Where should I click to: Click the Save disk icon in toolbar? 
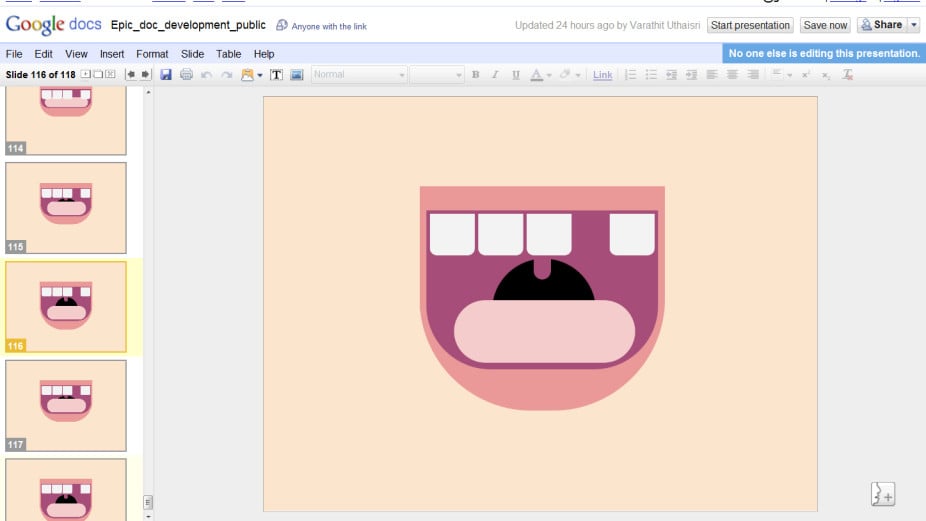pos(166,75)
